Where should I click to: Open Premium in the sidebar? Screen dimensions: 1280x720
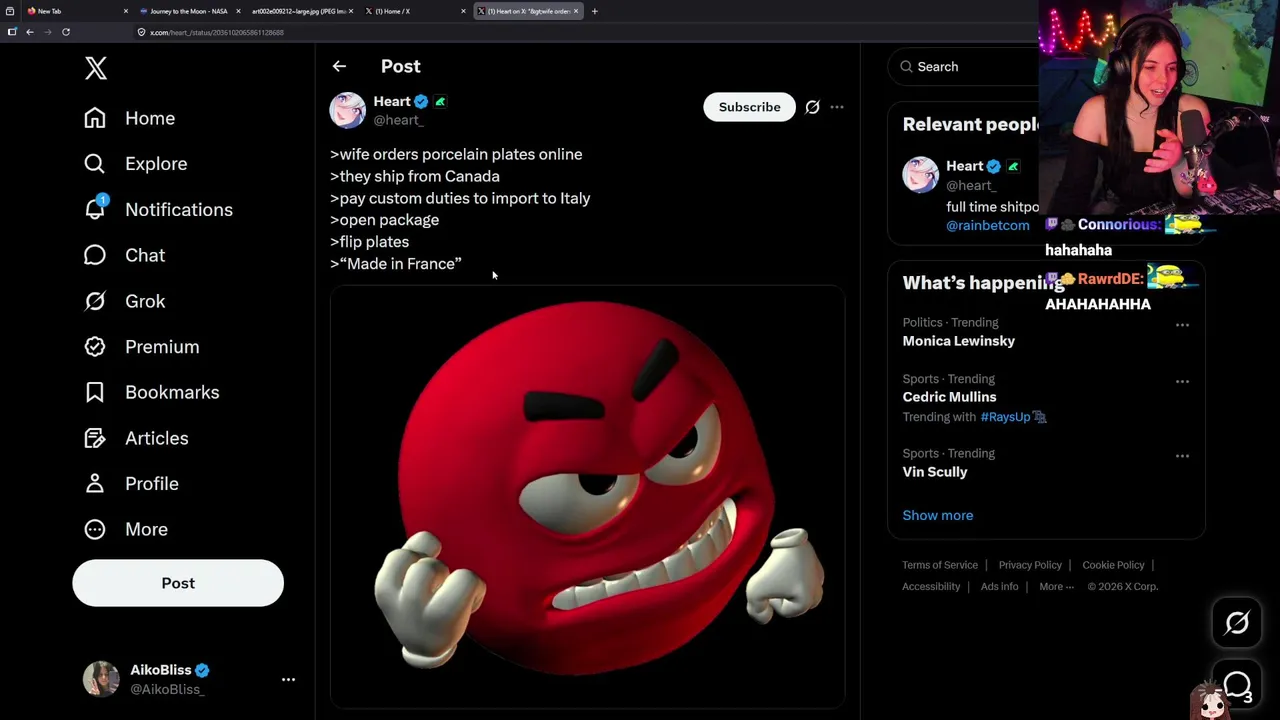tap(141, 347)
